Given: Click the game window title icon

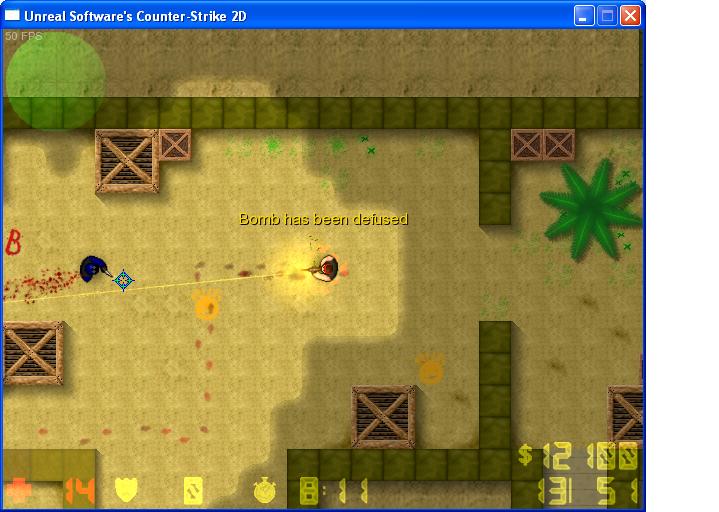Looking at the screenshot, I should (12, 15).
